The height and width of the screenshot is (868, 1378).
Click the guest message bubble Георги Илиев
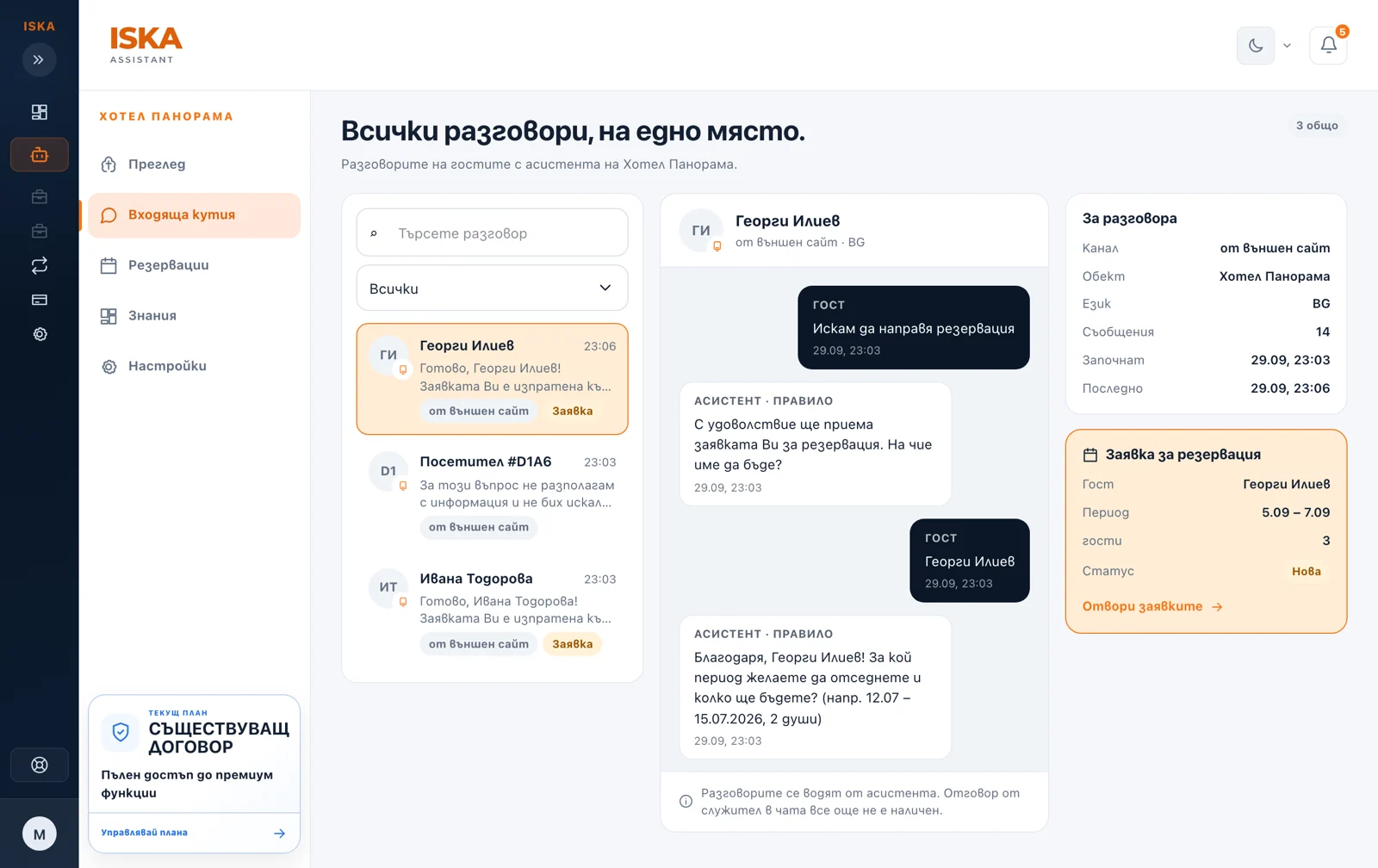click(x=970, y=561)
